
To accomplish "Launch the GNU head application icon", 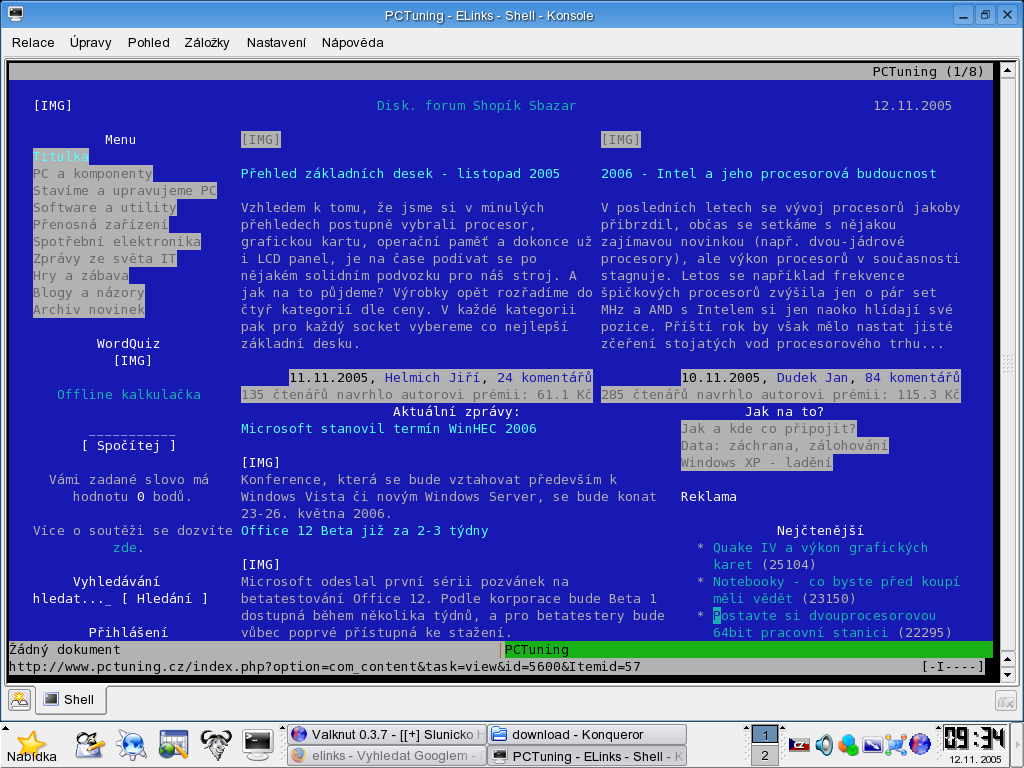I will [x=216, y=744].
